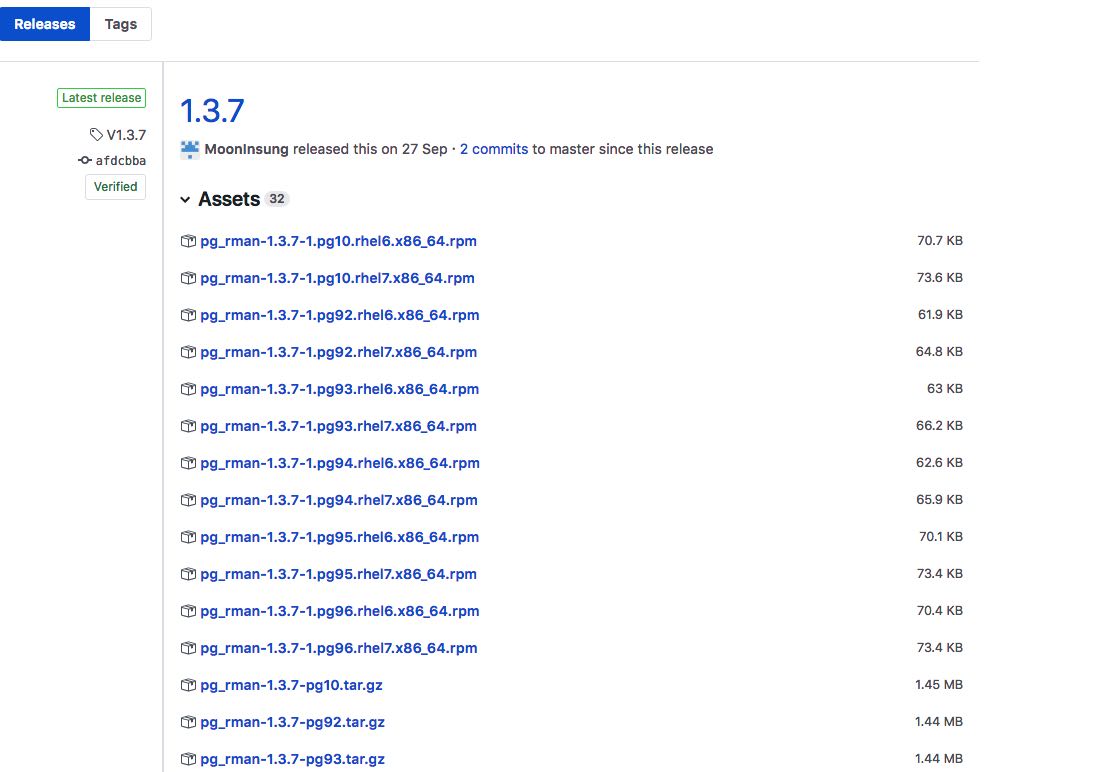1094x772 pixels.
Task: Click package icon for pg92.rhel7 rpm
Action: 188,352
